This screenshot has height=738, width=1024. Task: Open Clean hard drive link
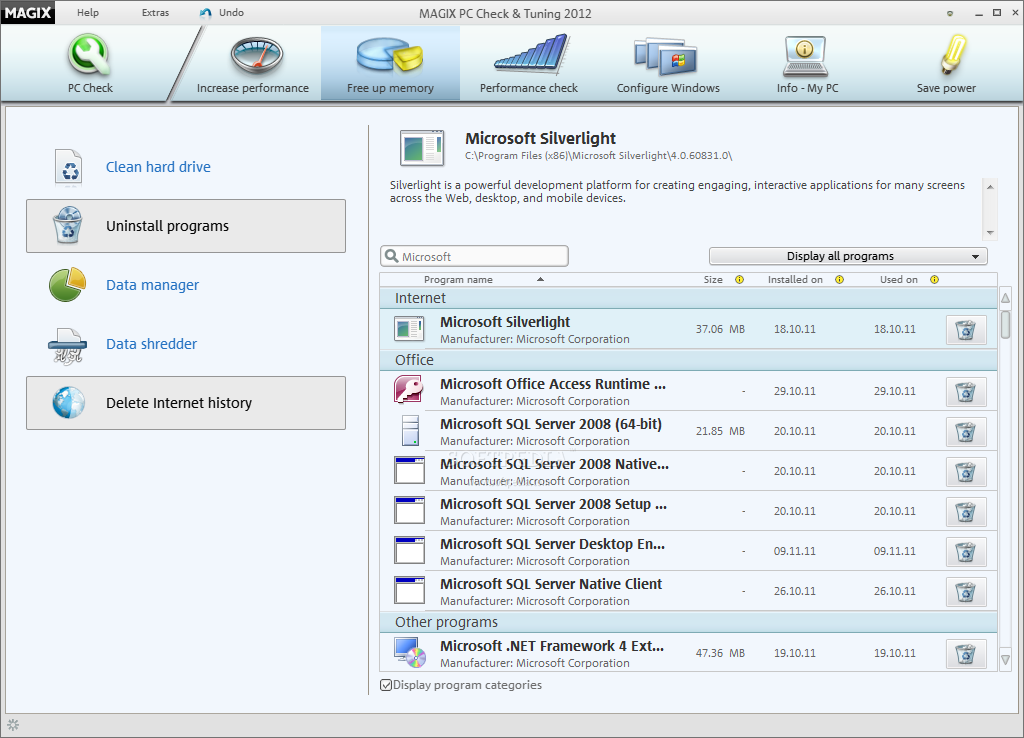point(158,167)
